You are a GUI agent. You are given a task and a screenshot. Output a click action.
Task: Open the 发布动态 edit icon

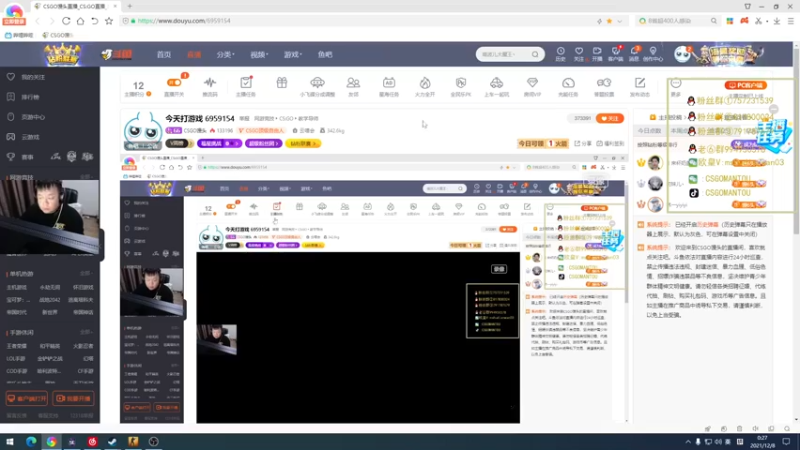[x=639, y=86]
